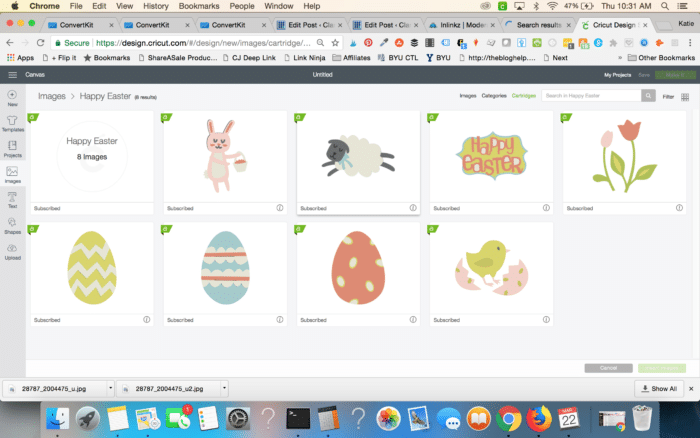The height and width of the screenshot is (438, 700).
Task: Select the yellow zigzag egg image
Action: (92, 268)
